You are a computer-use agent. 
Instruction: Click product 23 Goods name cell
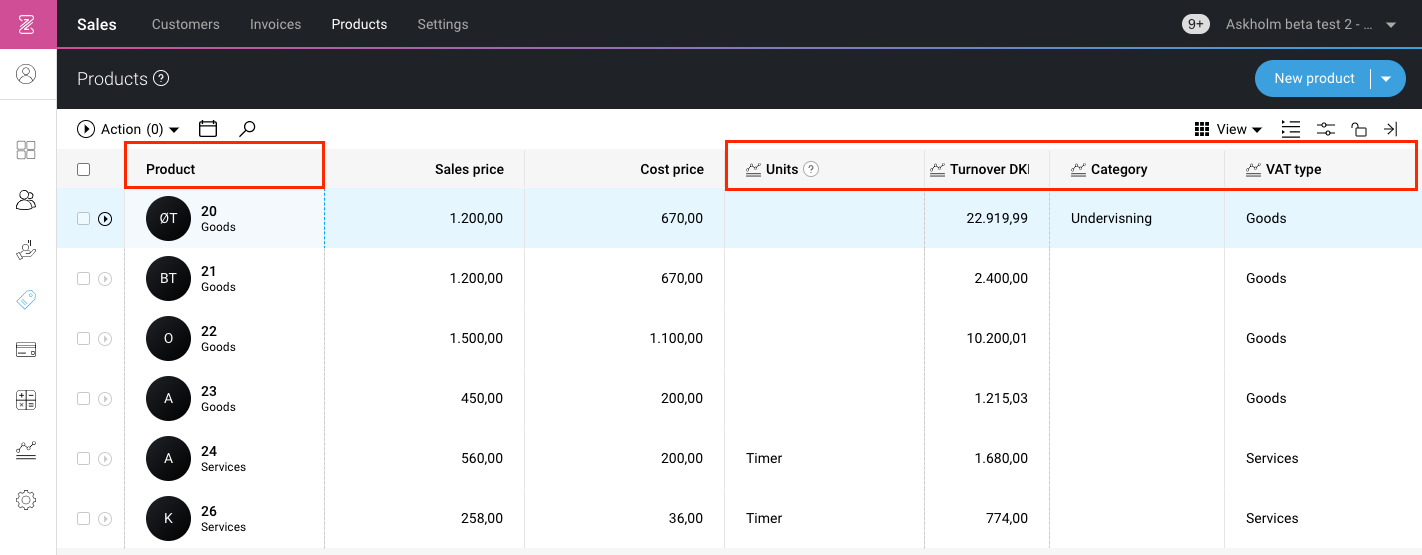pos(218,398)
